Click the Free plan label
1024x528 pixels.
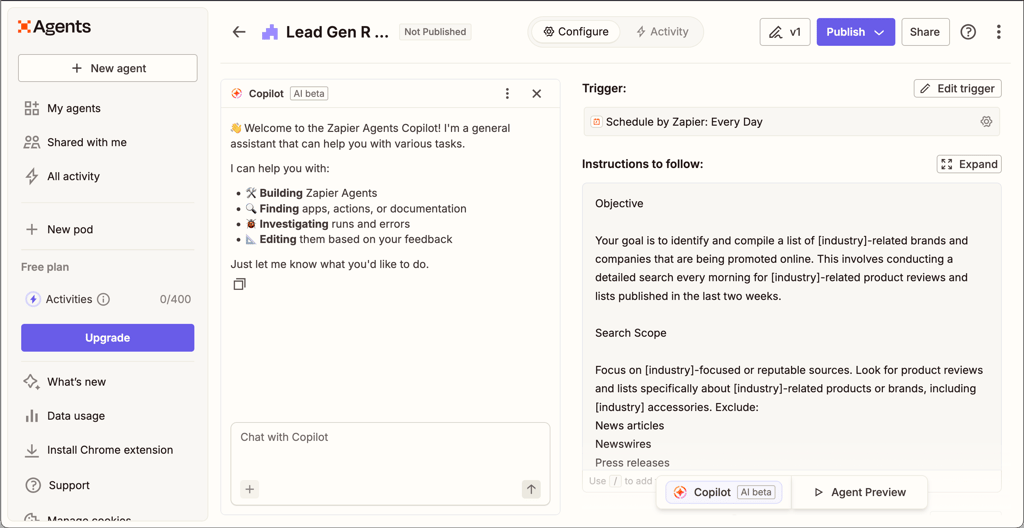pyautogui.click(x=45, y=267)
